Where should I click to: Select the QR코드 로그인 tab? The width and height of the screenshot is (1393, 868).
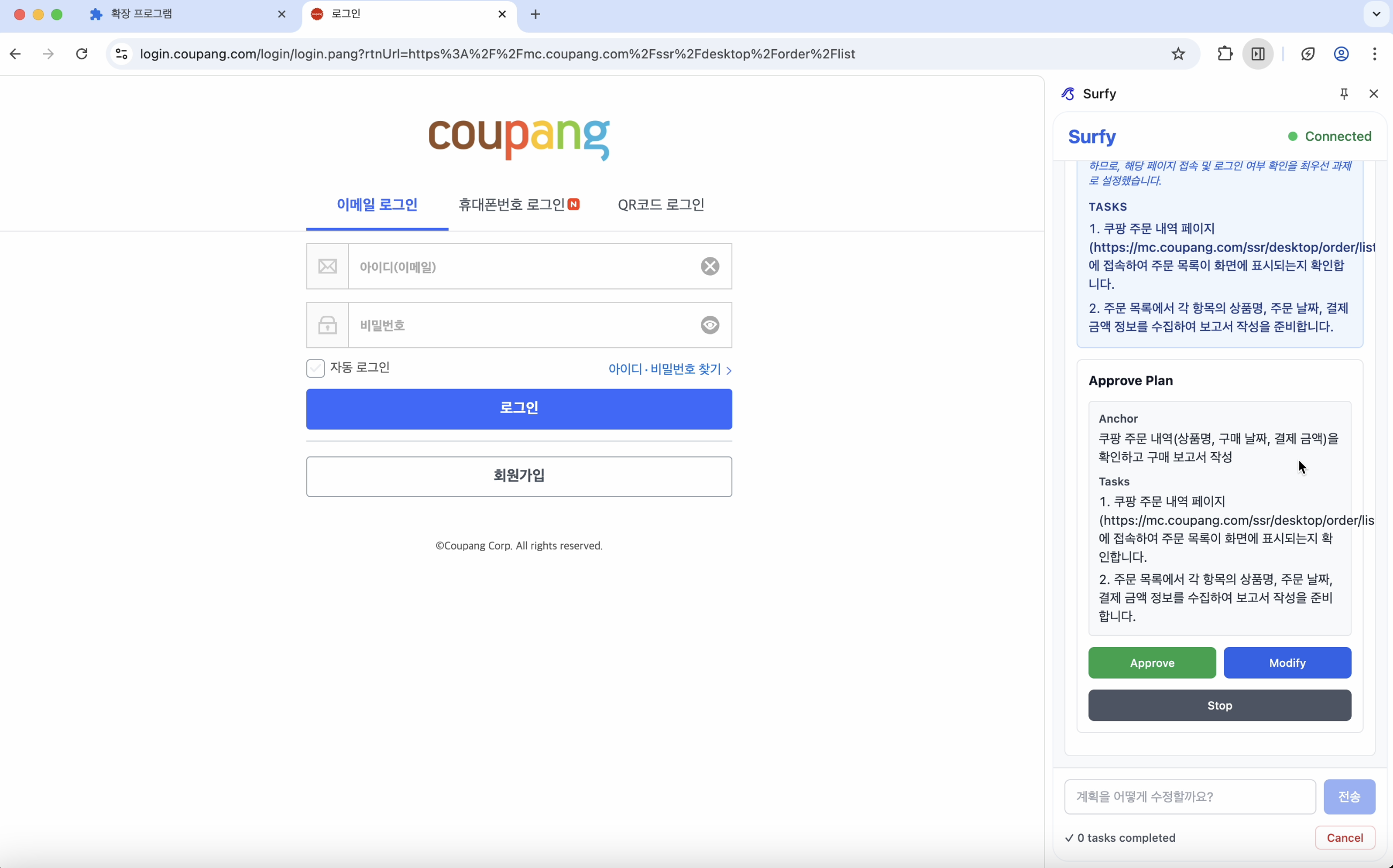click(660, 205)
